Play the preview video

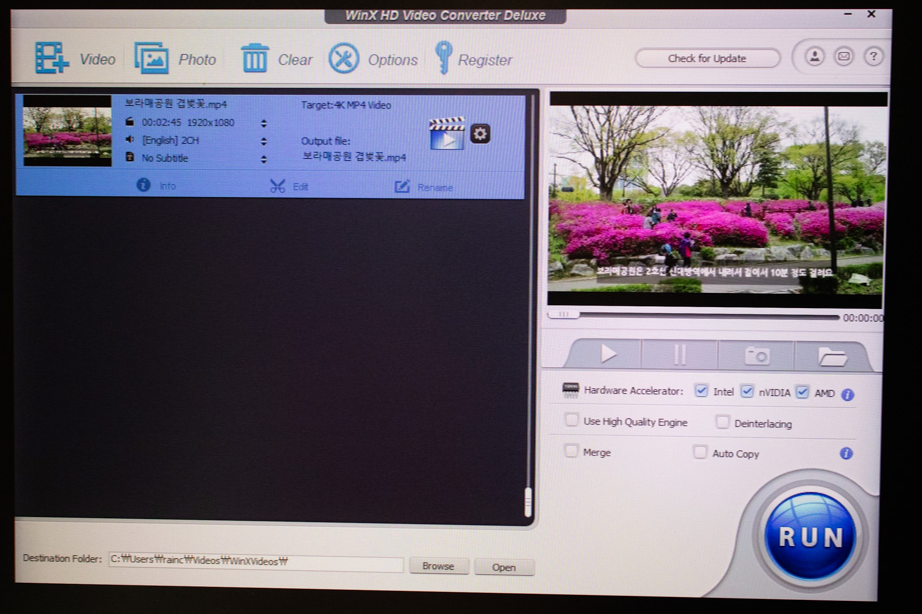[x=609, y=353]
